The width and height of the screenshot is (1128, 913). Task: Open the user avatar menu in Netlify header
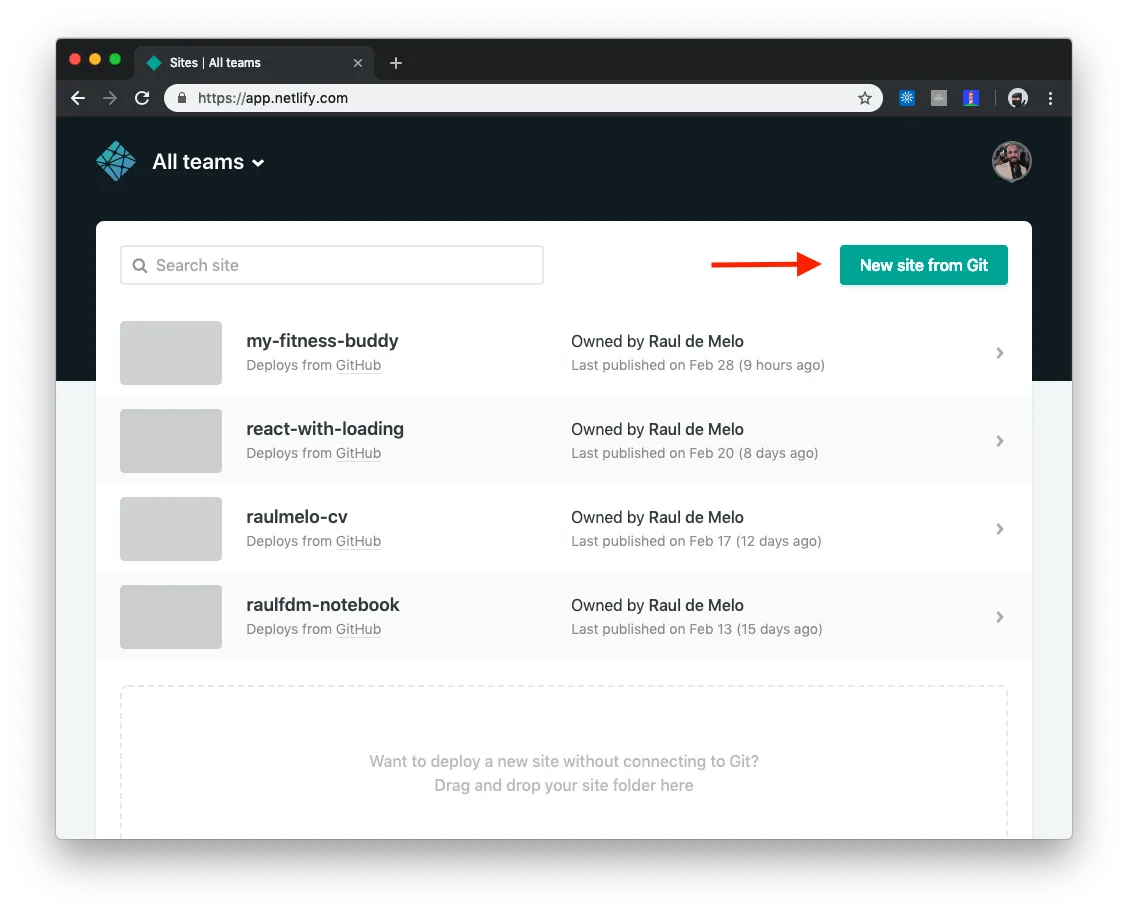pyautogui.click(x=1011, y=161)
